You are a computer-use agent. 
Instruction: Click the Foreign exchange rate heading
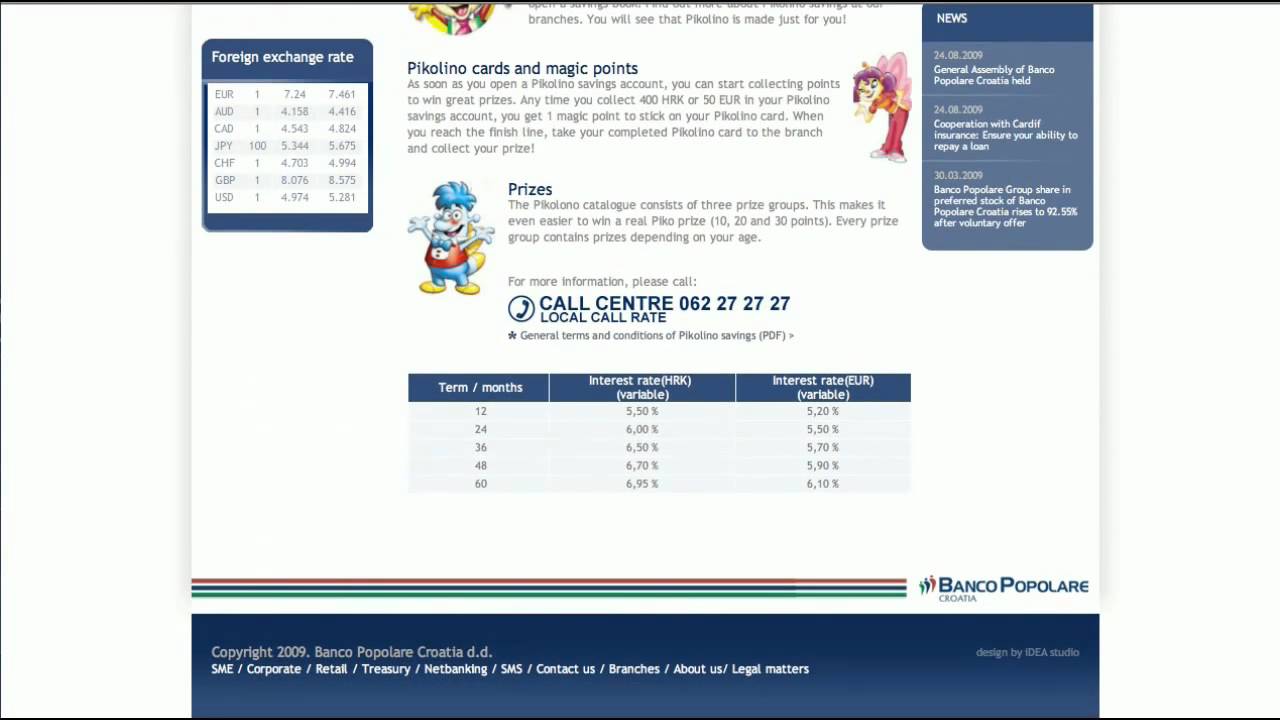[282, 57]
